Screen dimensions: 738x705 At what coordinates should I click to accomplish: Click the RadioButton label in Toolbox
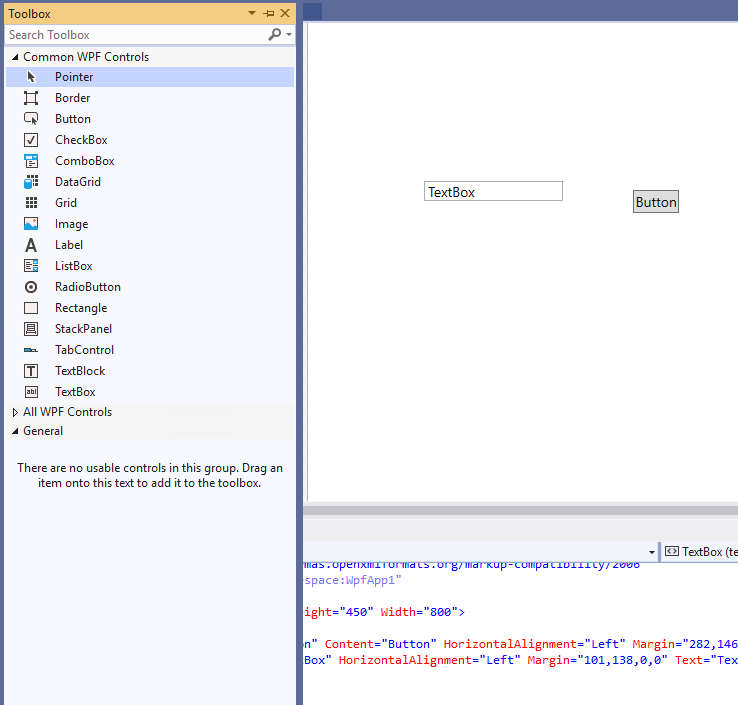[x=88, y=287]
